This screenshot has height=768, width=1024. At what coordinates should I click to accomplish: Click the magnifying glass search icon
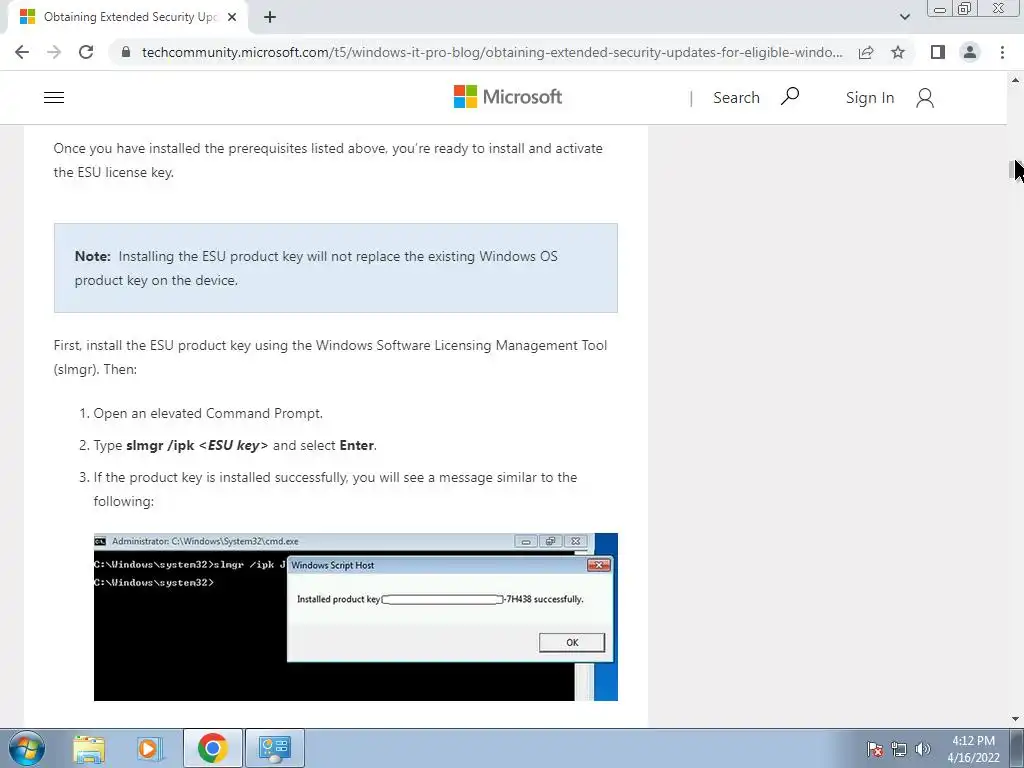pos(790,97)
